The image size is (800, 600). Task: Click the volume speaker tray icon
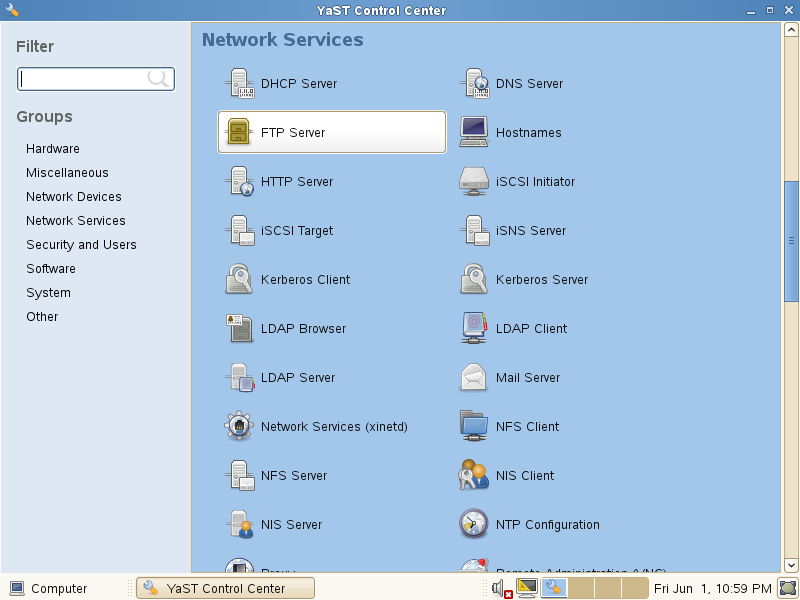pyautogui.click(x=502, y=588)
